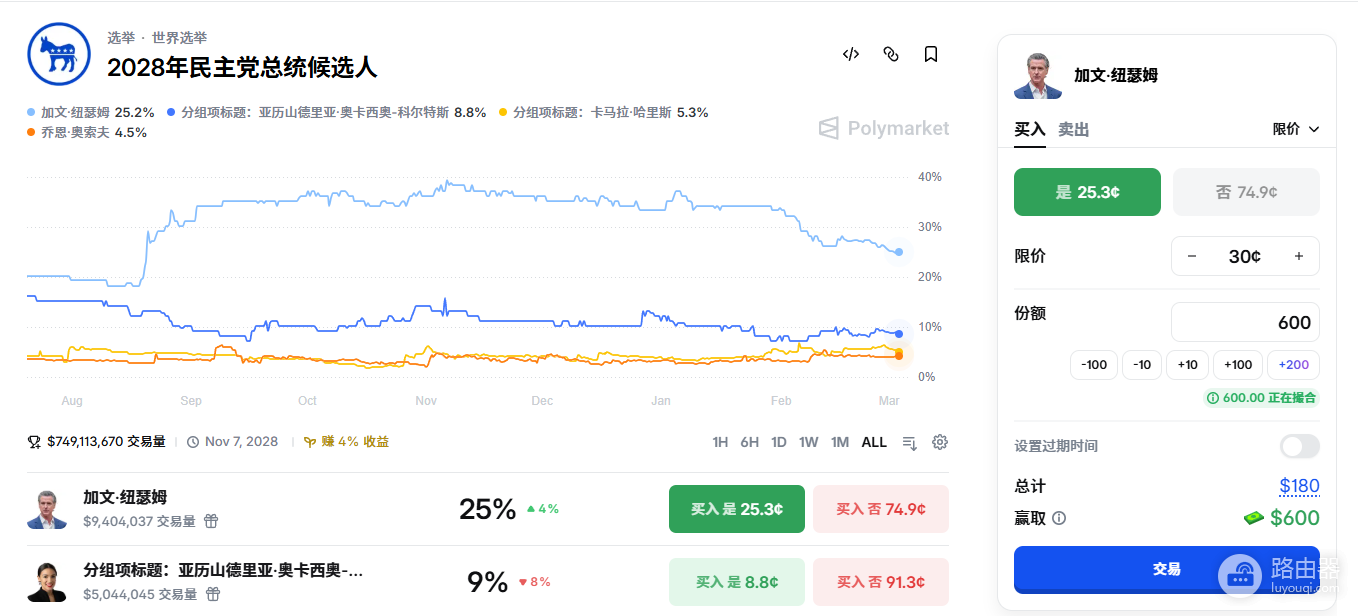1358x616 pixels.
Task: Add 10 shares with +10 button
Action: click(x=1187, y=365)
